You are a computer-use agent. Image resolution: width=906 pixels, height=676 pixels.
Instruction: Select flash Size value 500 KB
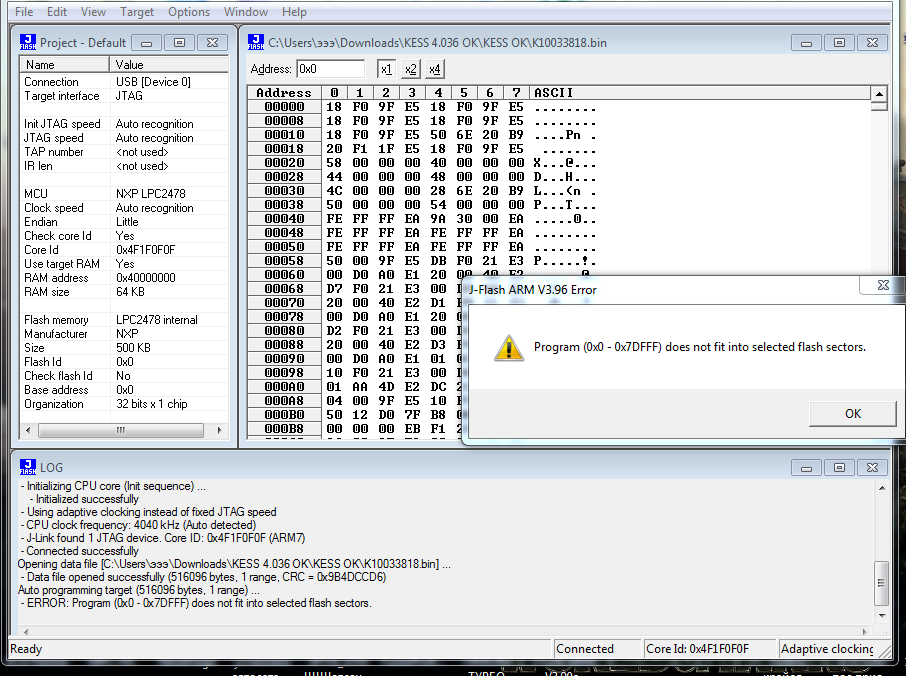133,348
